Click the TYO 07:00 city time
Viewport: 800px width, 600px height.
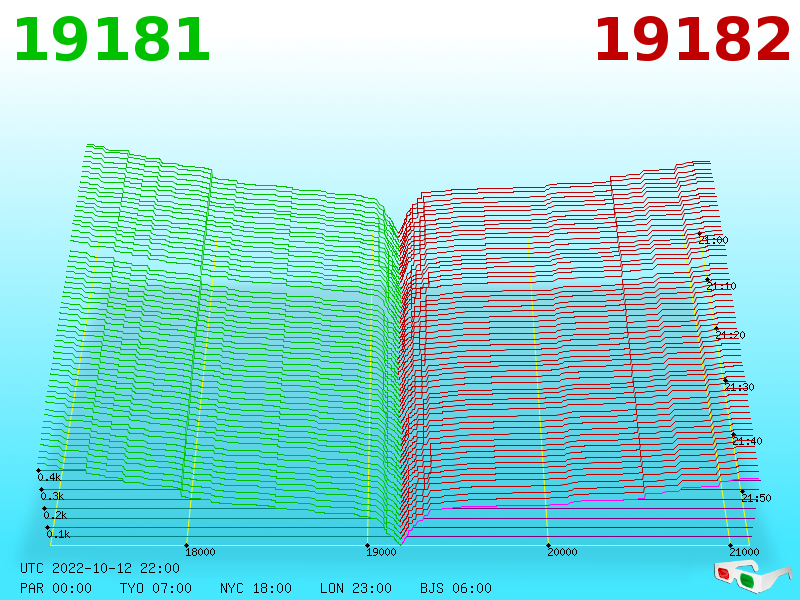click(x=156, y=588)
